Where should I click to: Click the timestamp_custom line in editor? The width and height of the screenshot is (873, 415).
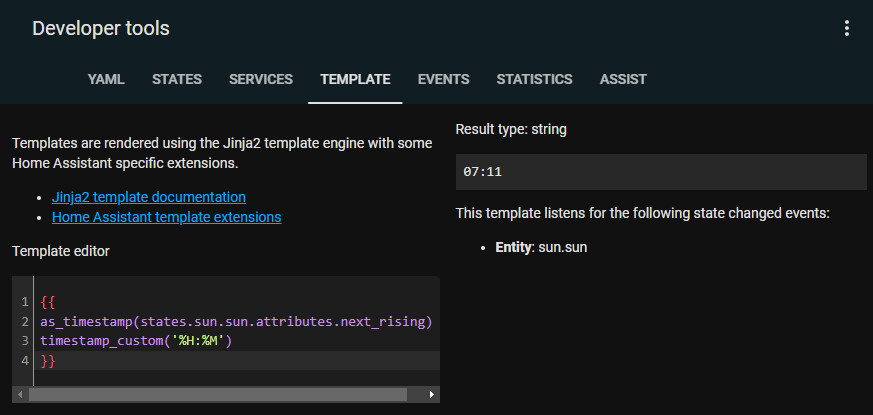click(136, 341)
